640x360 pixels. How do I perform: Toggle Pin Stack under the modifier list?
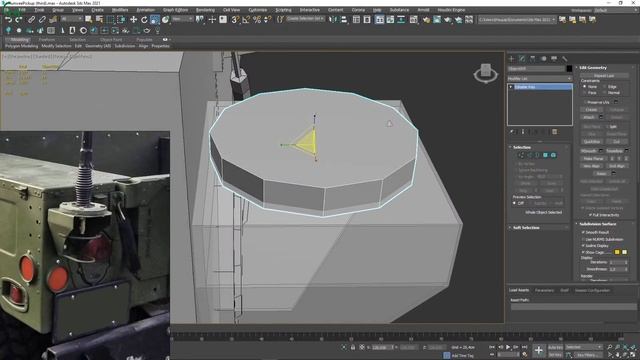tap(512, 132)
